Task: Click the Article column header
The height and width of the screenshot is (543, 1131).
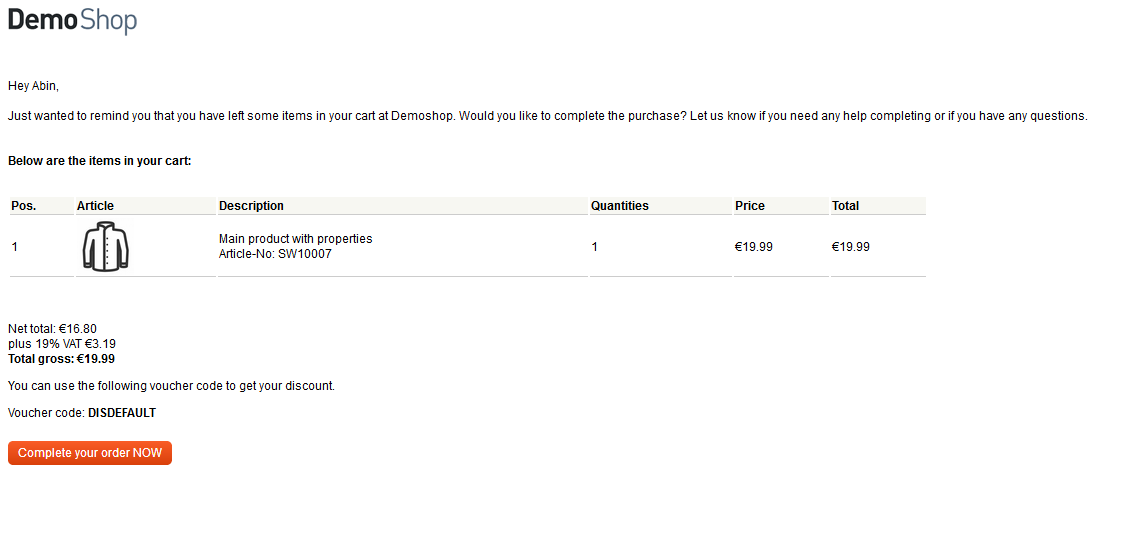Action: coord(95,206)
